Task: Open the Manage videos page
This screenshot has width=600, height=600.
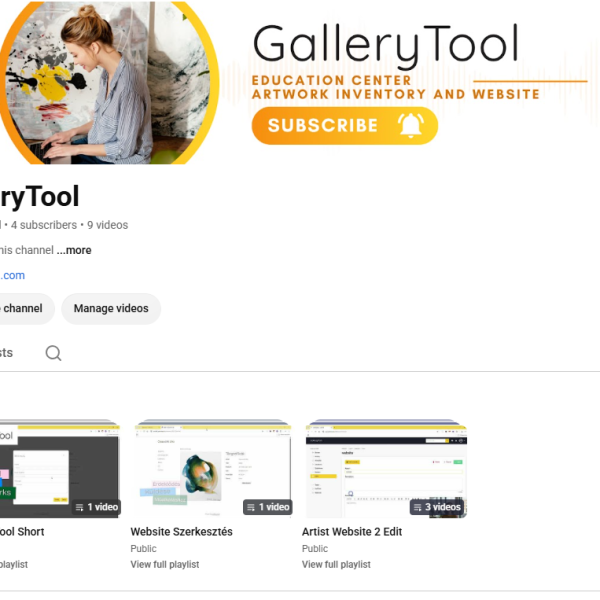Action: (111, 308)
